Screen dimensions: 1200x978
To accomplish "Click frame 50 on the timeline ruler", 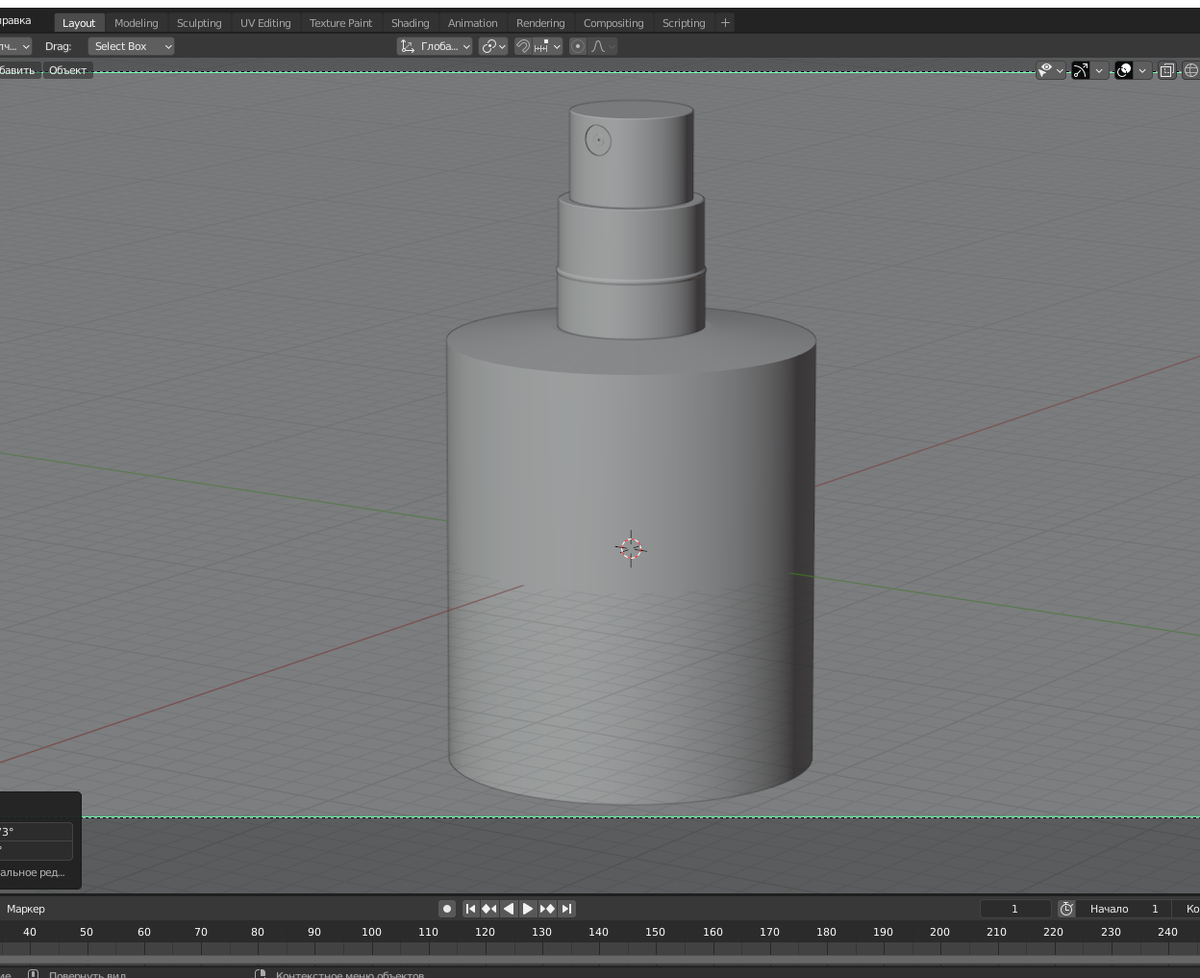I will (x=86, y=932).
